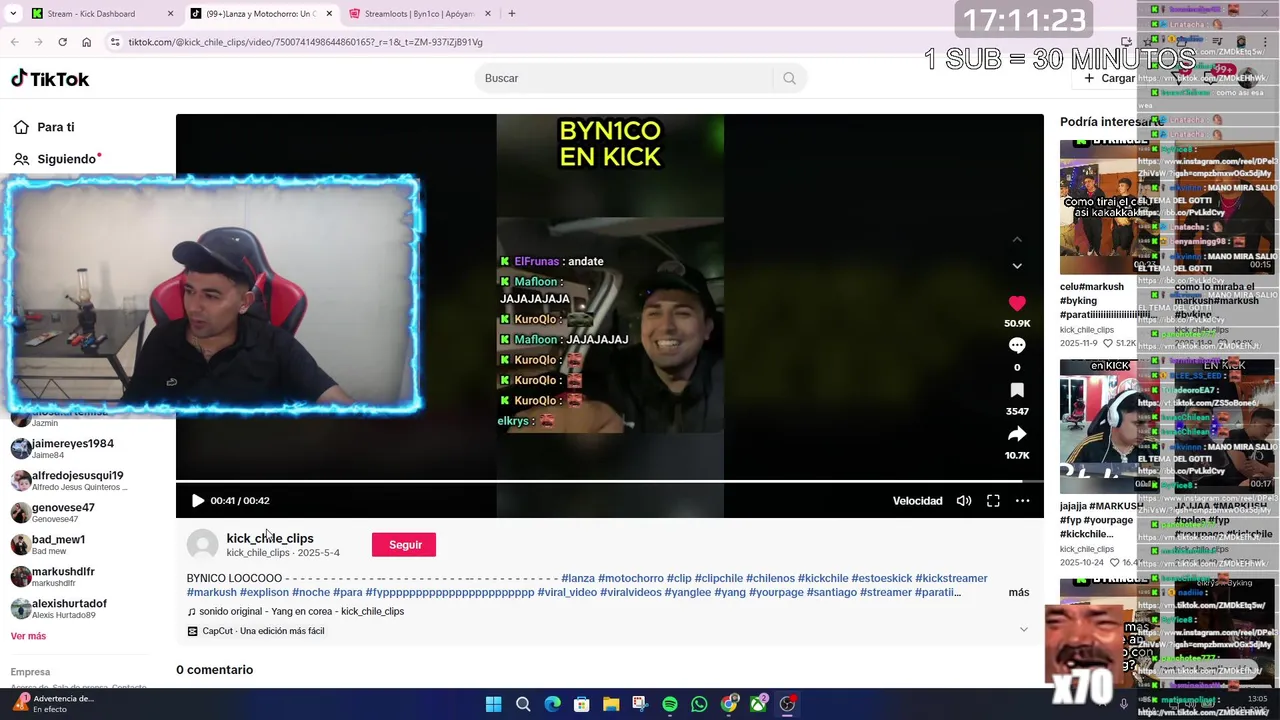Click the Seguir button
The height and width of the screenshot is (720, 1280).
pos(404,544)
